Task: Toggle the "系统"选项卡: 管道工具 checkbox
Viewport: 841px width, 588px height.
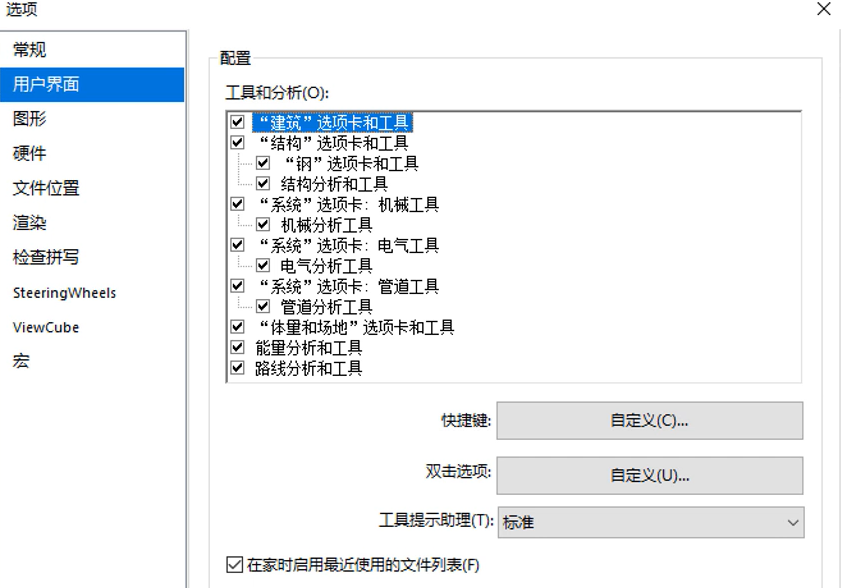Action: 238,285
